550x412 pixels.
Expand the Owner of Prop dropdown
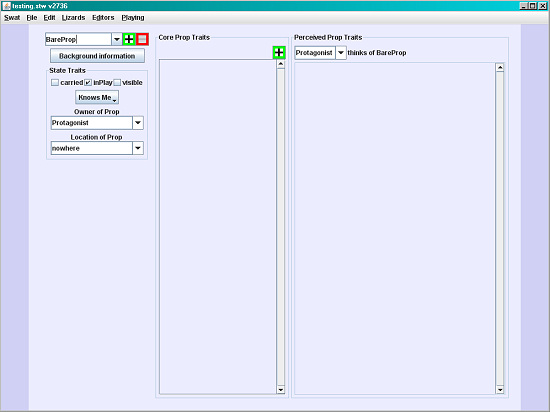[138, 123]
